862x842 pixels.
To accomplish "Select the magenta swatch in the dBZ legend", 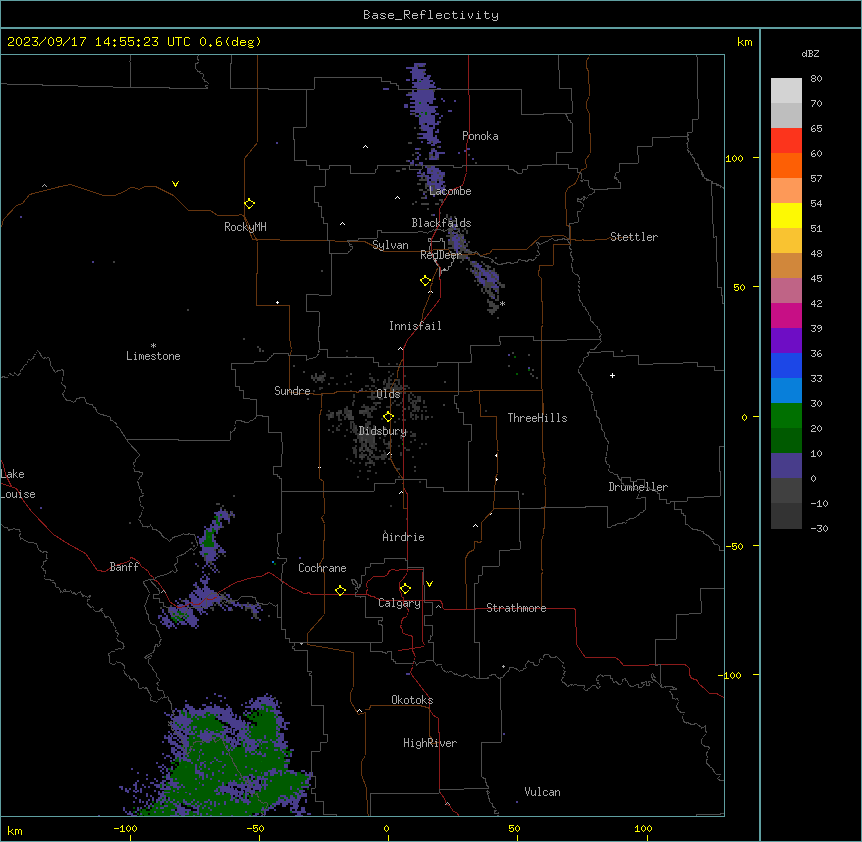I will (786, 315).
